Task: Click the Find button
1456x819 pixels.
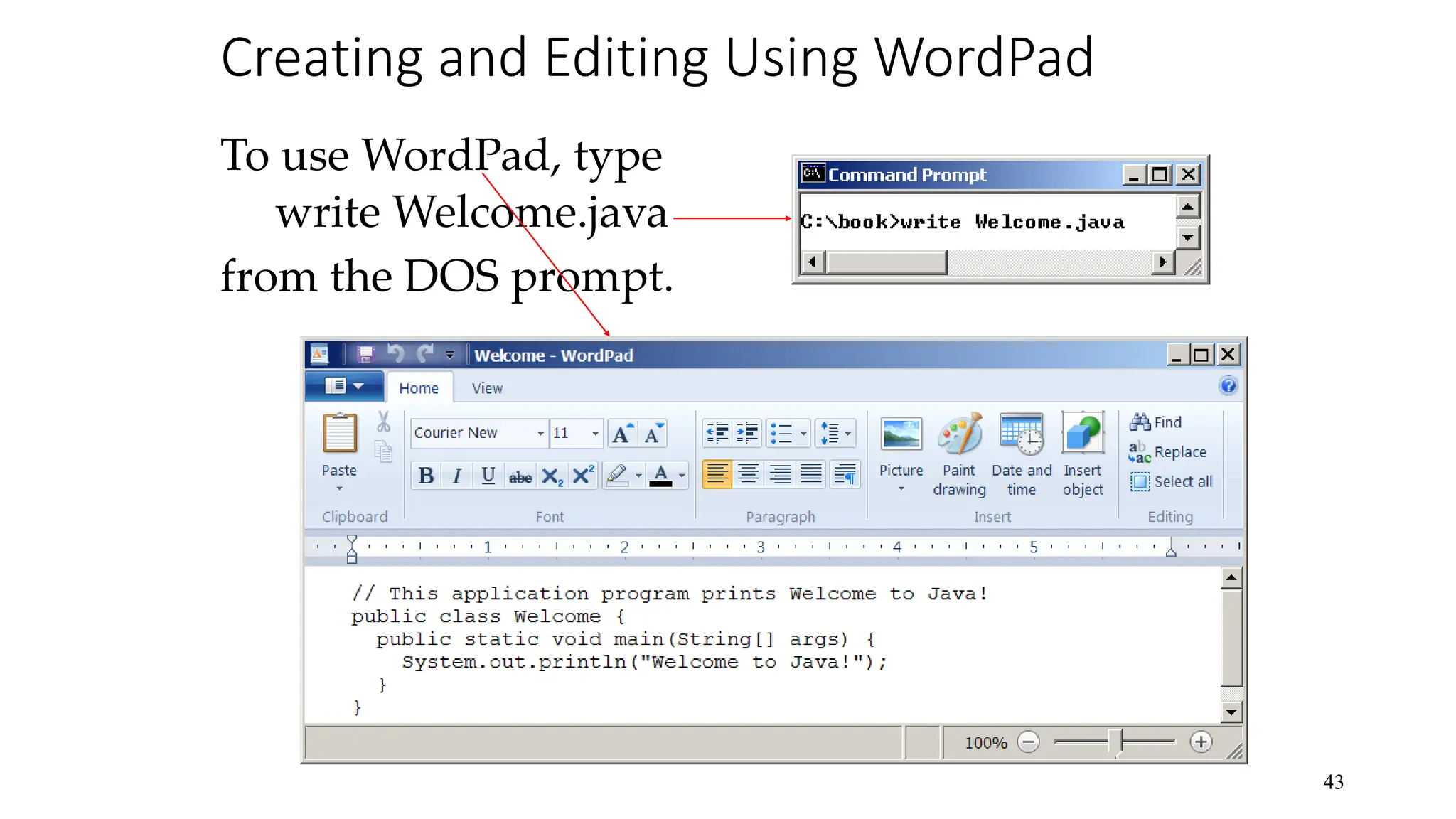Action: pos(1156,422)
